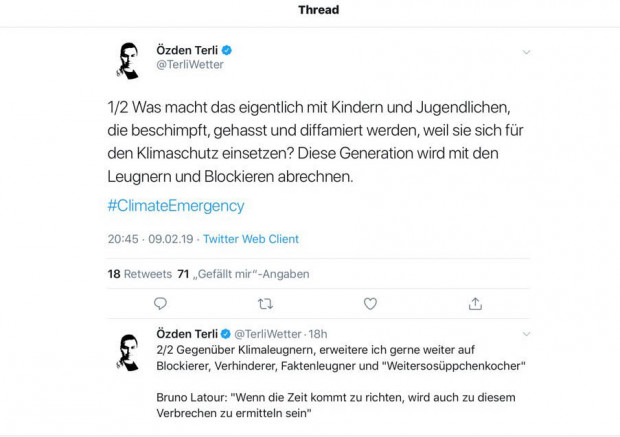
Task: Click the verified badge in the second tweet
Action: [x=226, y=333]
